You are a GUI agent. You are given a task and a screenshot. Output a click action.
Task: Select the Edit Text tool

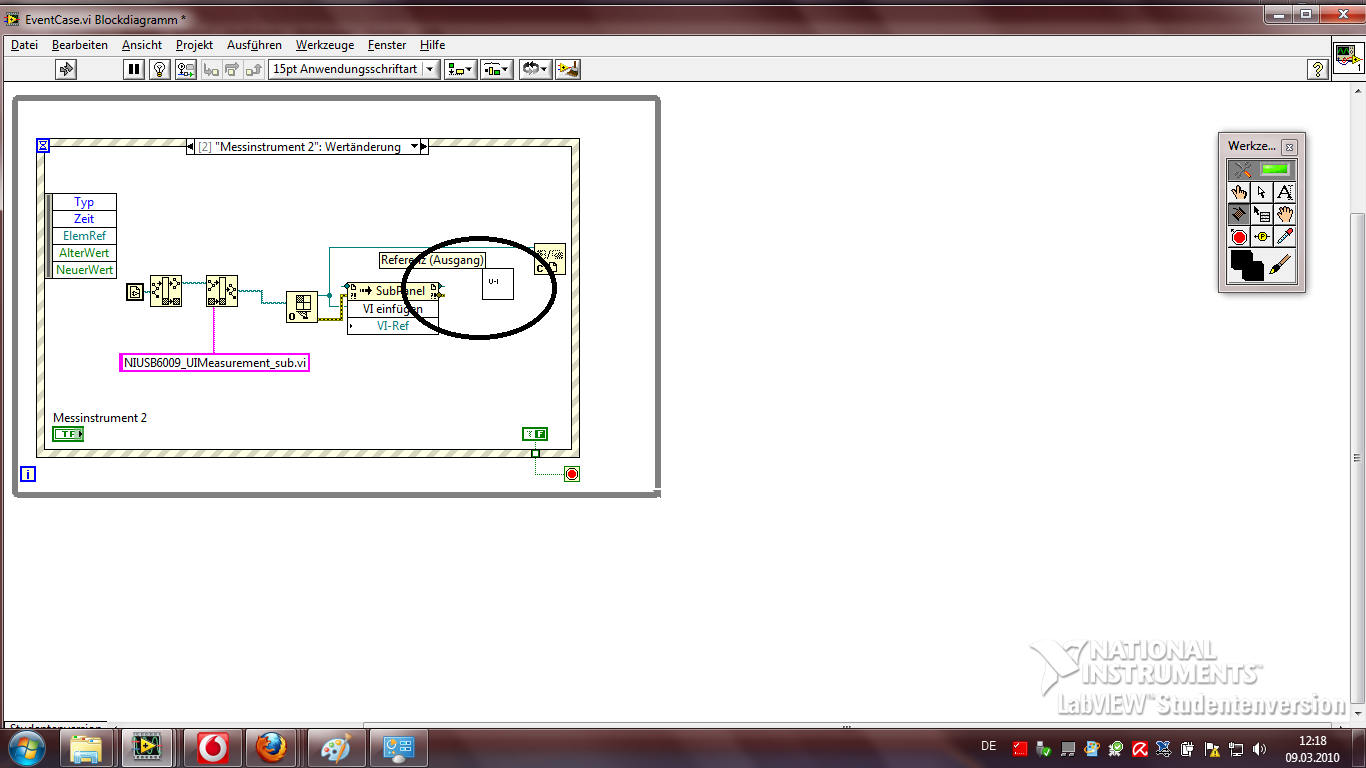[x=1285, y=192]
